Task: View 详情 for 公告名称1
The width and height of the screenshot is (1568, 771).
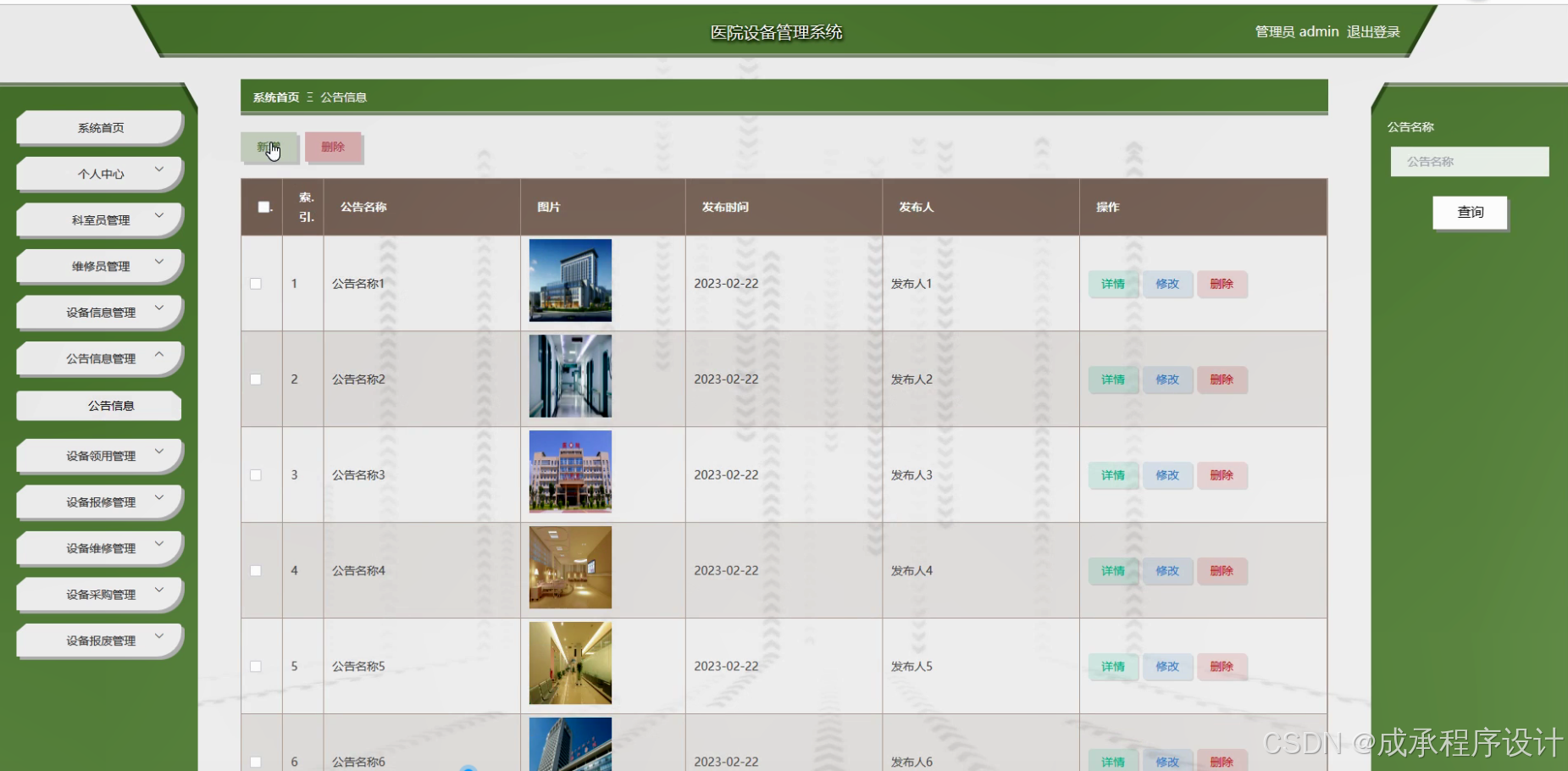Action: [1113, 284]
